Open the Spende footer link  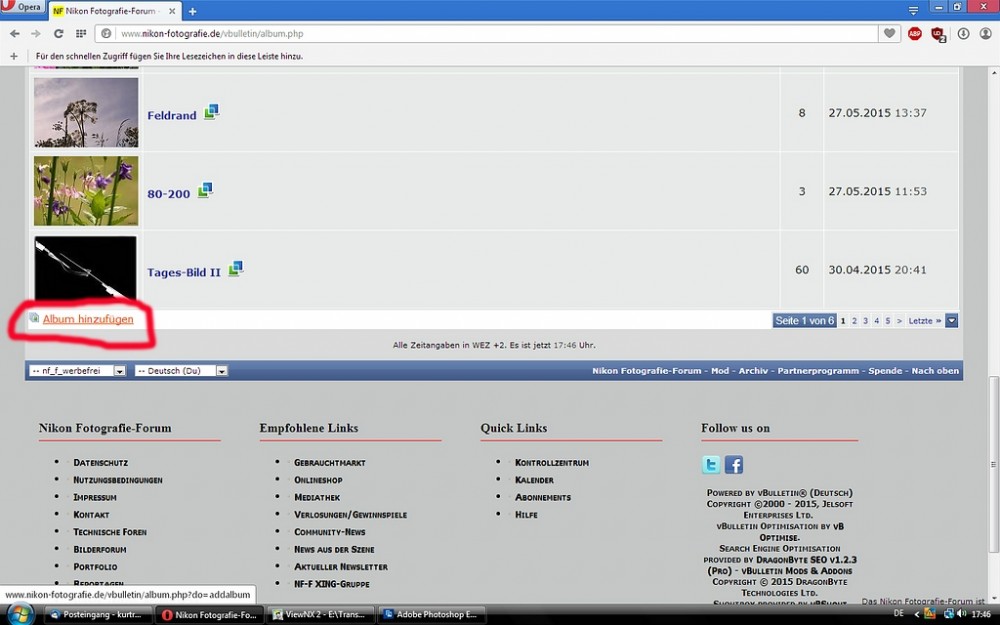point(885,371)
